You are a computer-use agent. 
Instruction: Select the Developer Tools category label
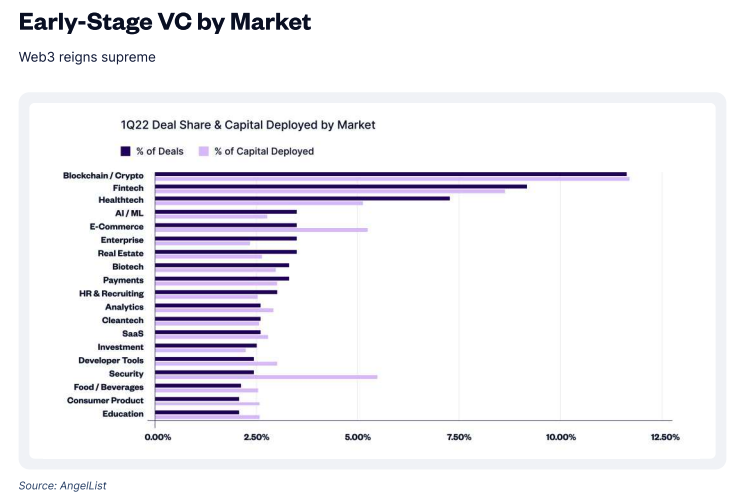point(111,360)
